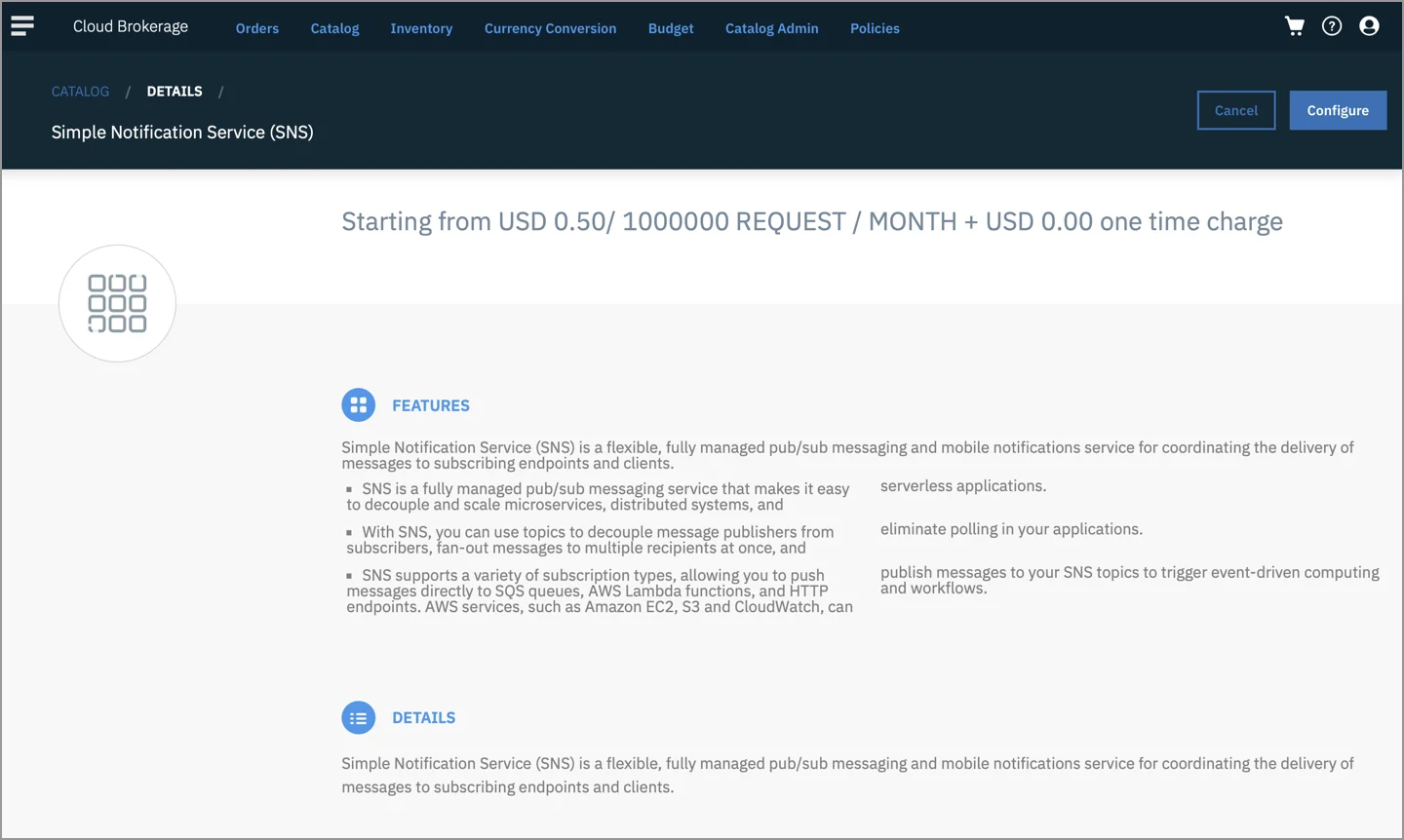
Task: Open the shopping cart
Action: (1295, 26)
